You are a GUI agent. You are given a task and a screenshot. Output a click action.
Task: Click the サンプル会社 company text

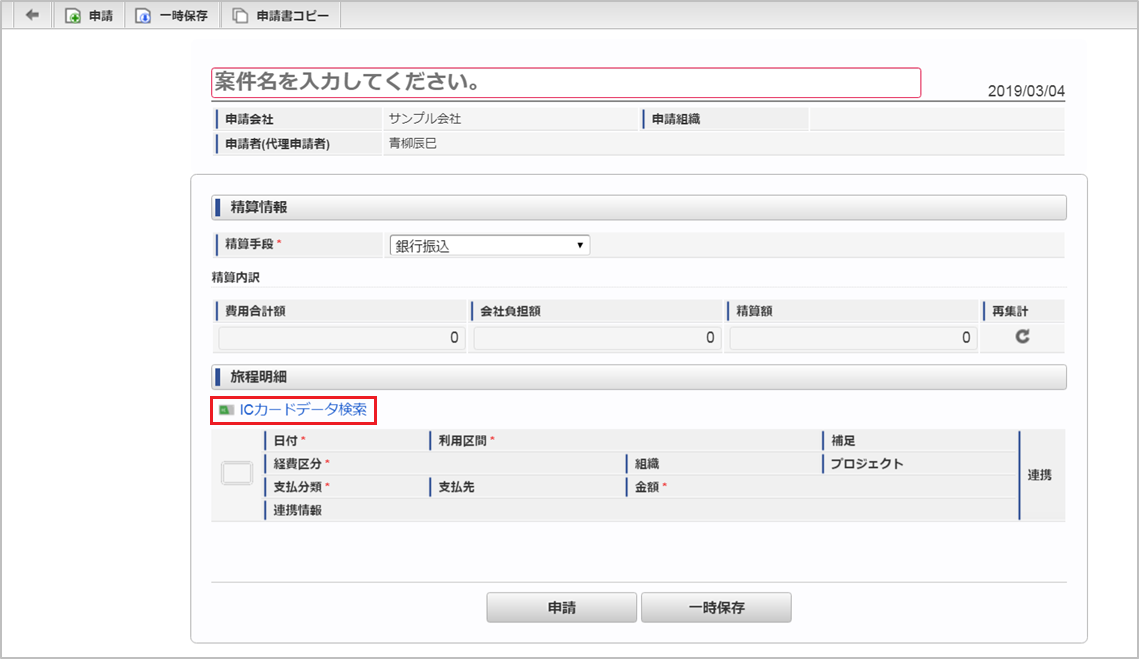pyautogui.click(x=425, y=118)
